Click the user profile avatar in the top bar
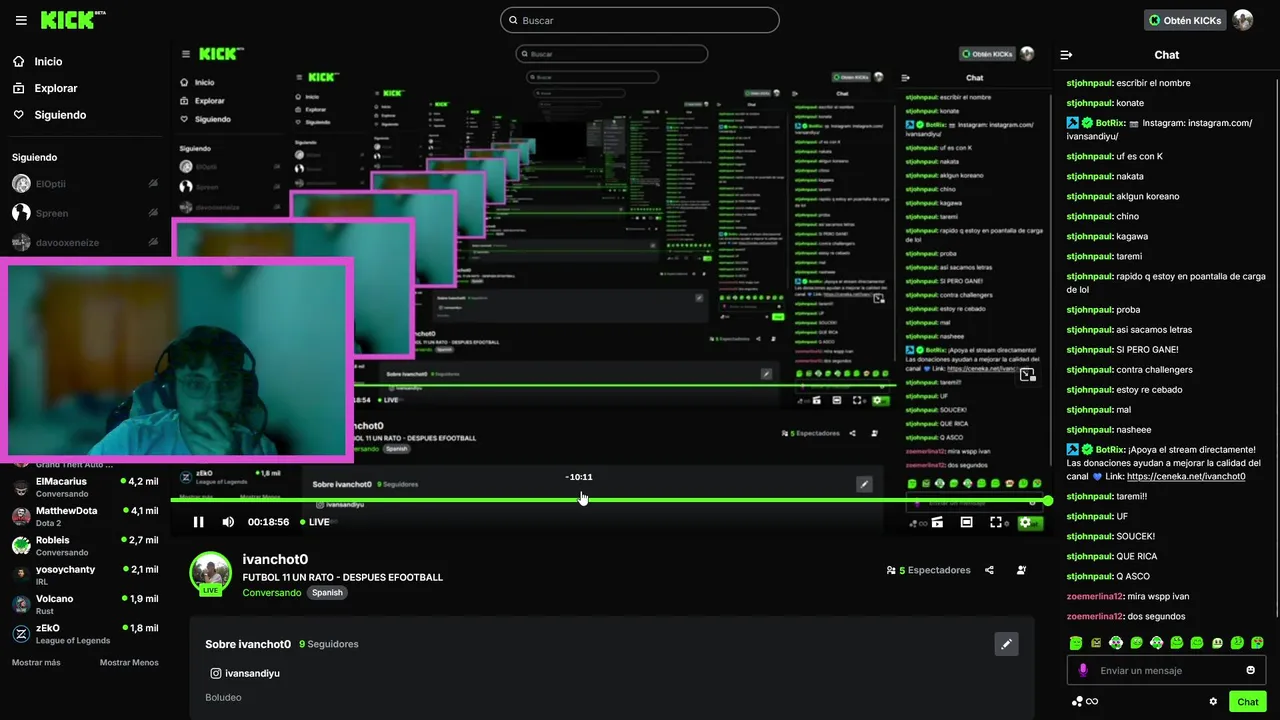The width and height of the screenshot is (1280, 720). point(1243,20)
